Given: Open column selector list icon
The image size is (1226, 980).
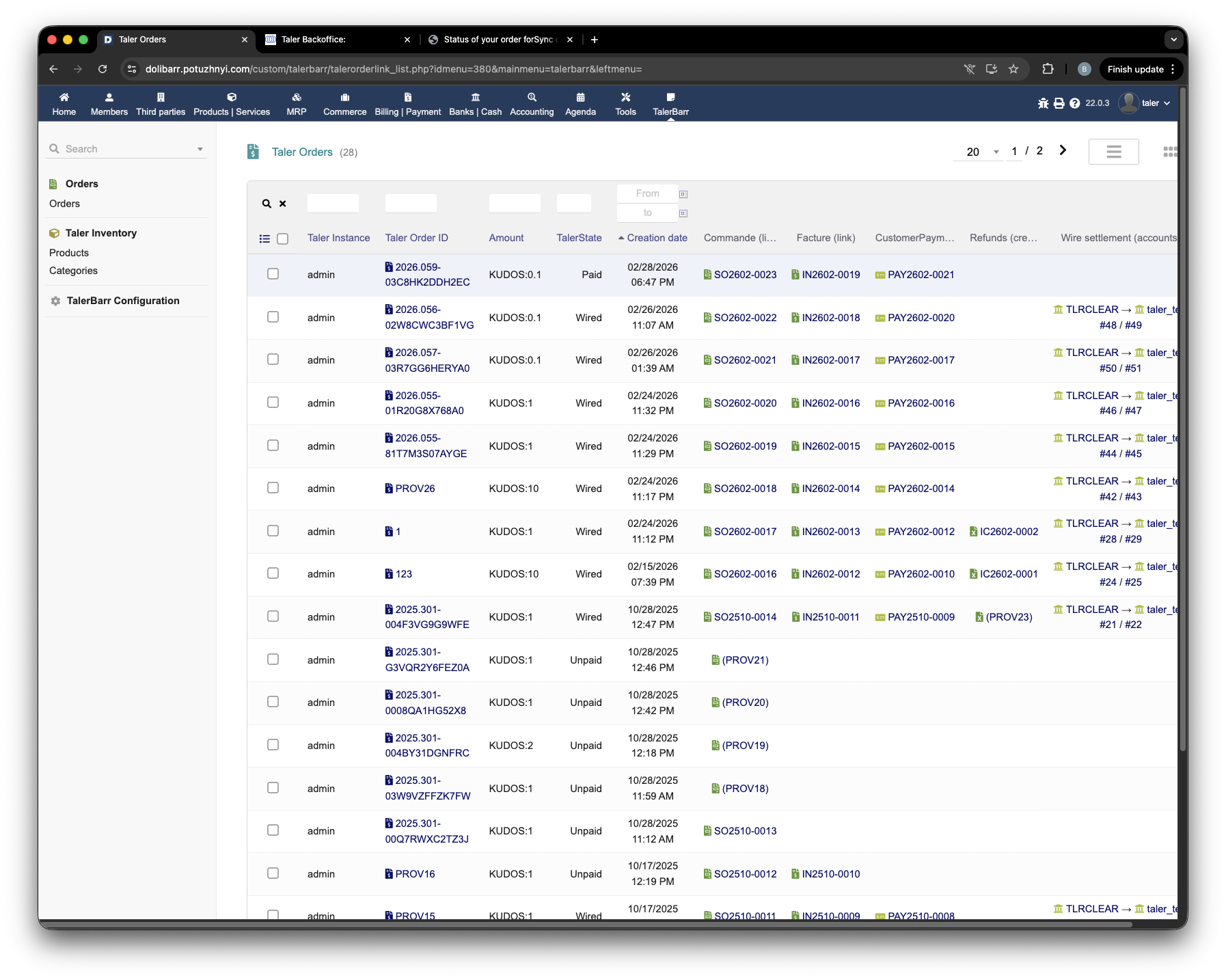Looking at the screenshot, I should tap(264, 239).
